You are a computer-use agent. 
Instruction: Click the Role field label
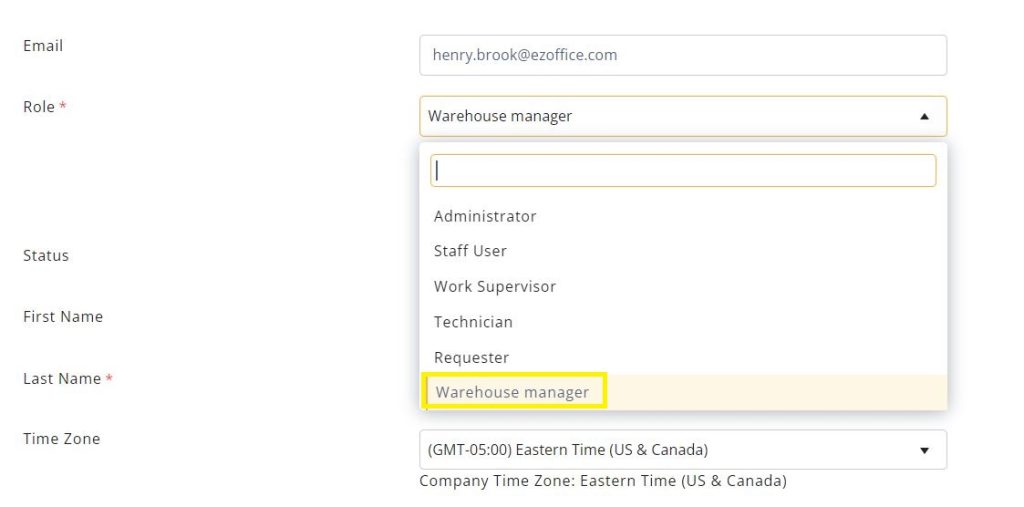pyautogui.click(x=39, y=106)
